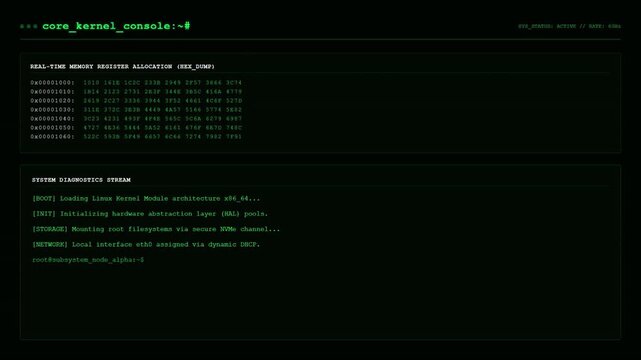Click the [STORAGE] Mounting root filesystems line
This screenshot has width=641, height=360.
click(156, 229)
